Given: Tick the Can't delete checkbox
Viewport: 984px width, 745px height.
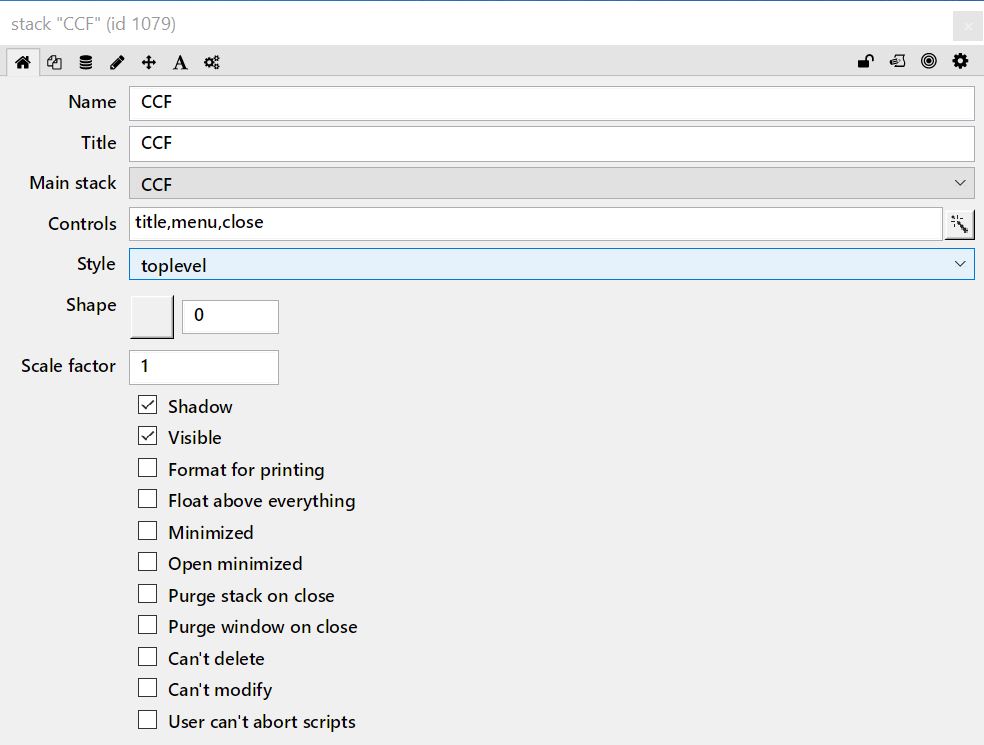Looking at the screenshot, I should click(148, 658).
